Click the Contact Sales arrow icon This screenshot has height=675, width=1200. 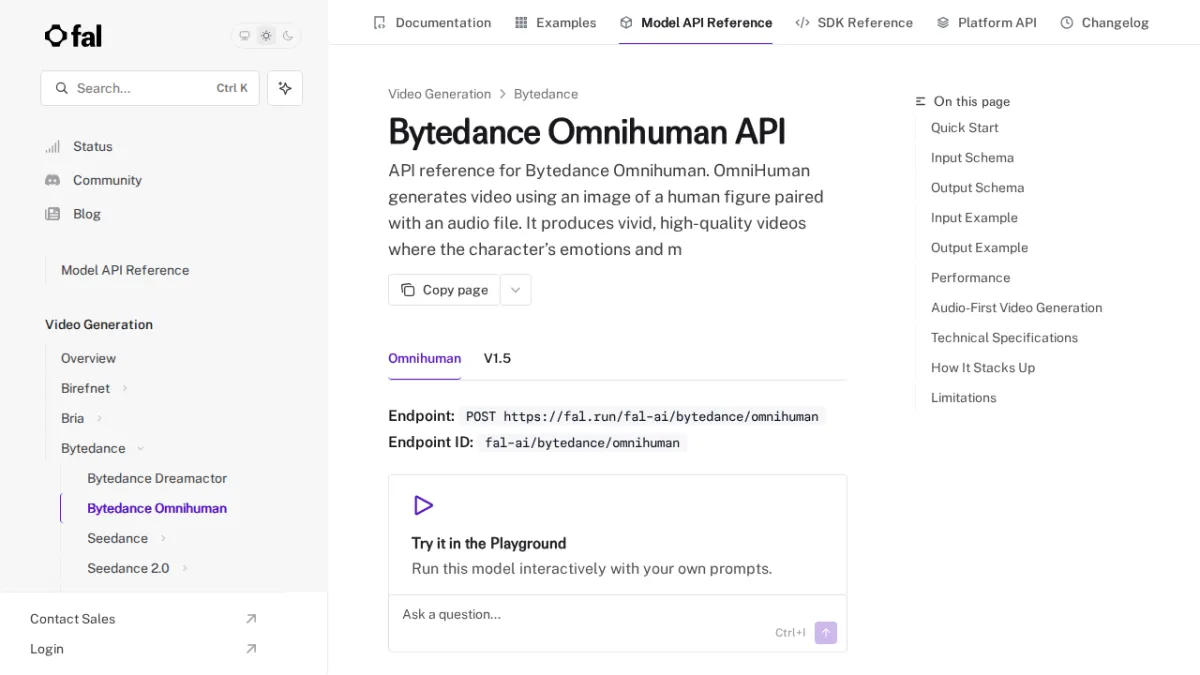[x=251, y=619]
